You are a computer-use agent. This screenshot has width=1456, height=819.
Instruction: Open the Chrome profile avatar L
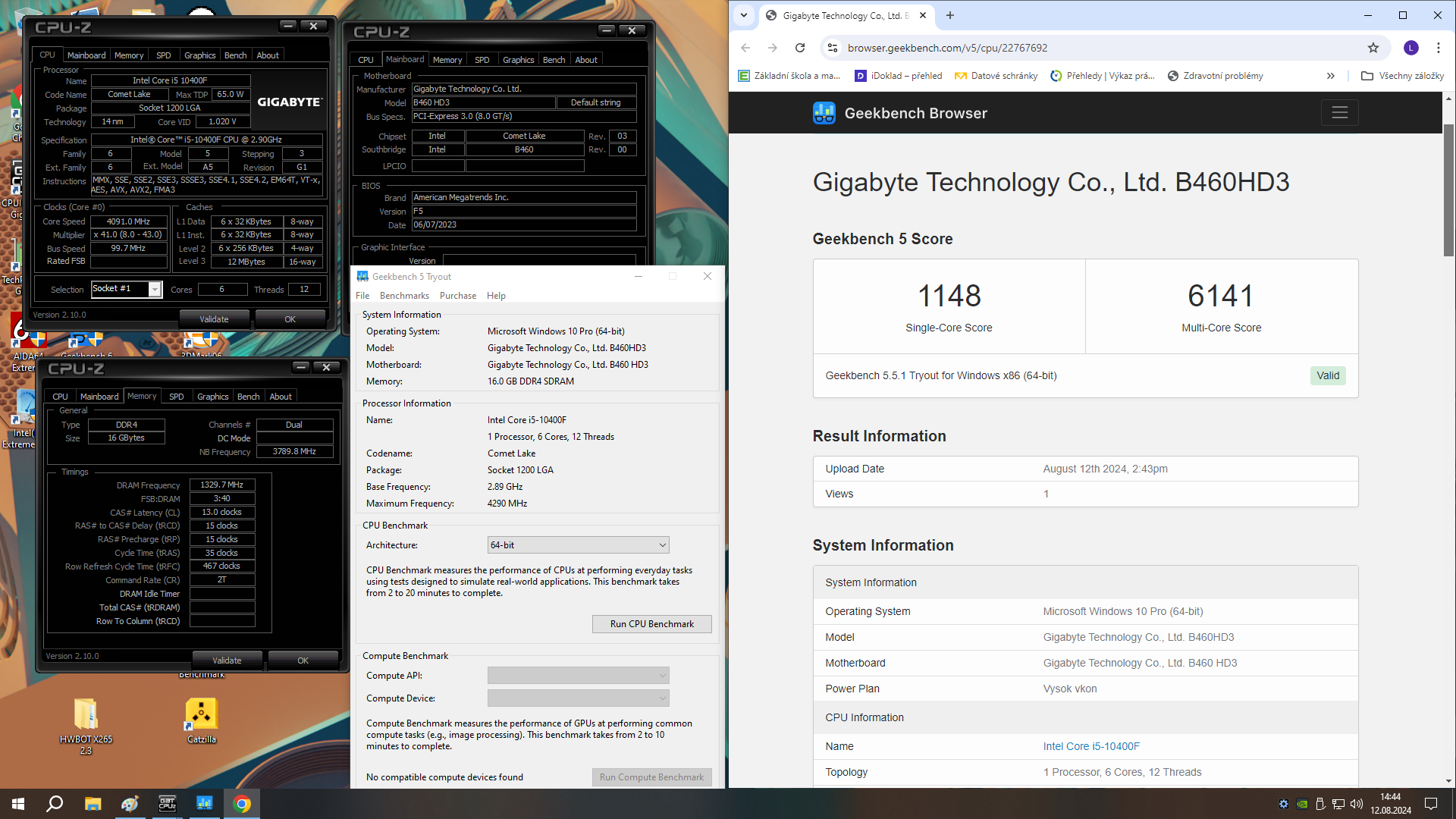pos(1410,48)
